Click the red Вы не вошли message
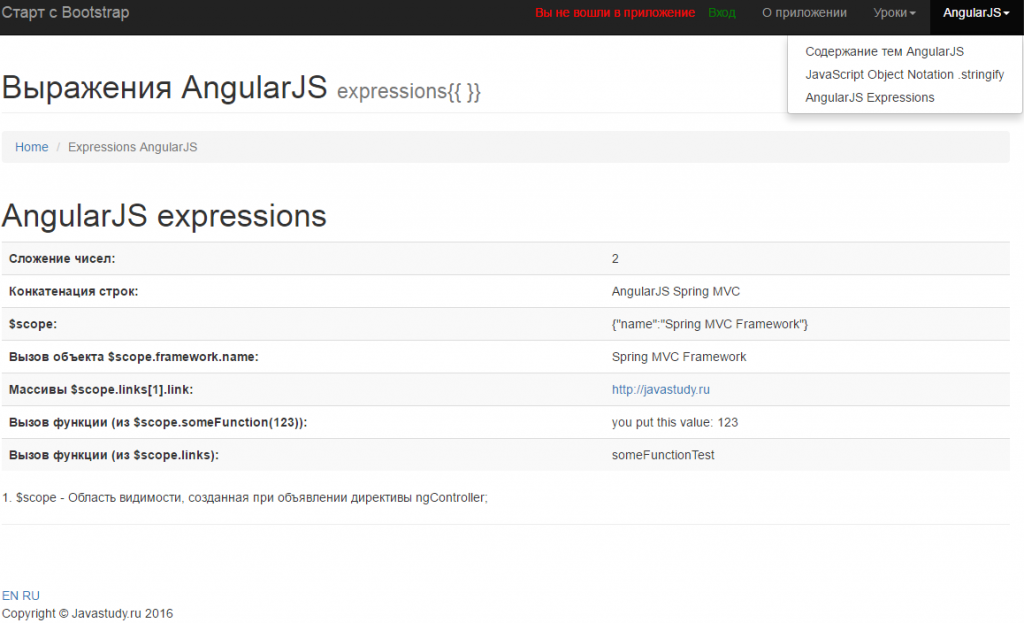The height and width of the screenshot is (623, 1024). (616, 13)
